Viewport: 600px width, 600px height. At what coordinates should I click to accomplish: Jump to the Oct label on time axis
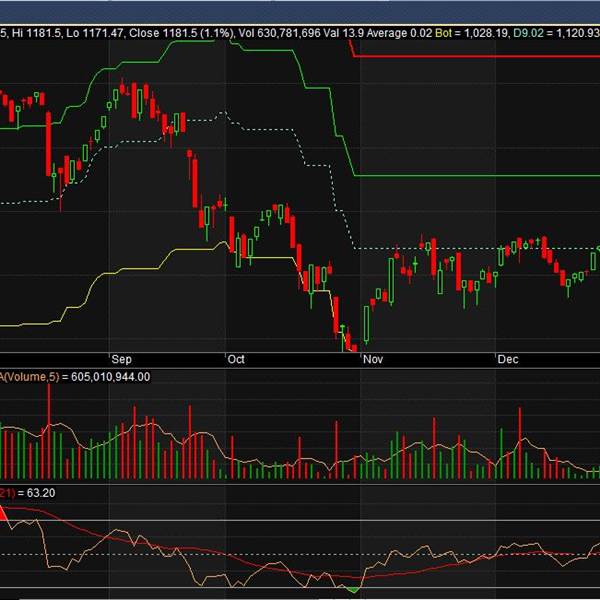click(236, 359)
